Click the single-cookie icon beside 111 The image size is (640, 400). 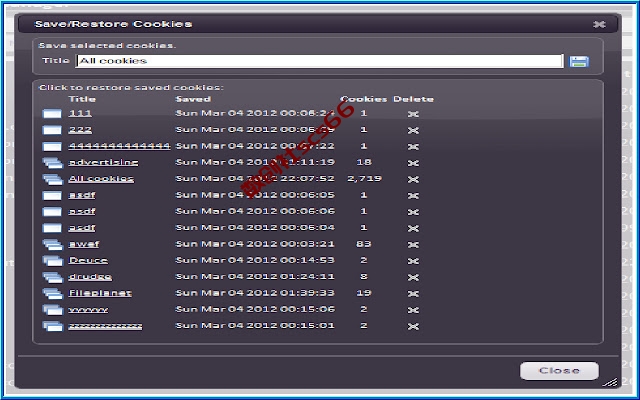click(x=52, y=113)
